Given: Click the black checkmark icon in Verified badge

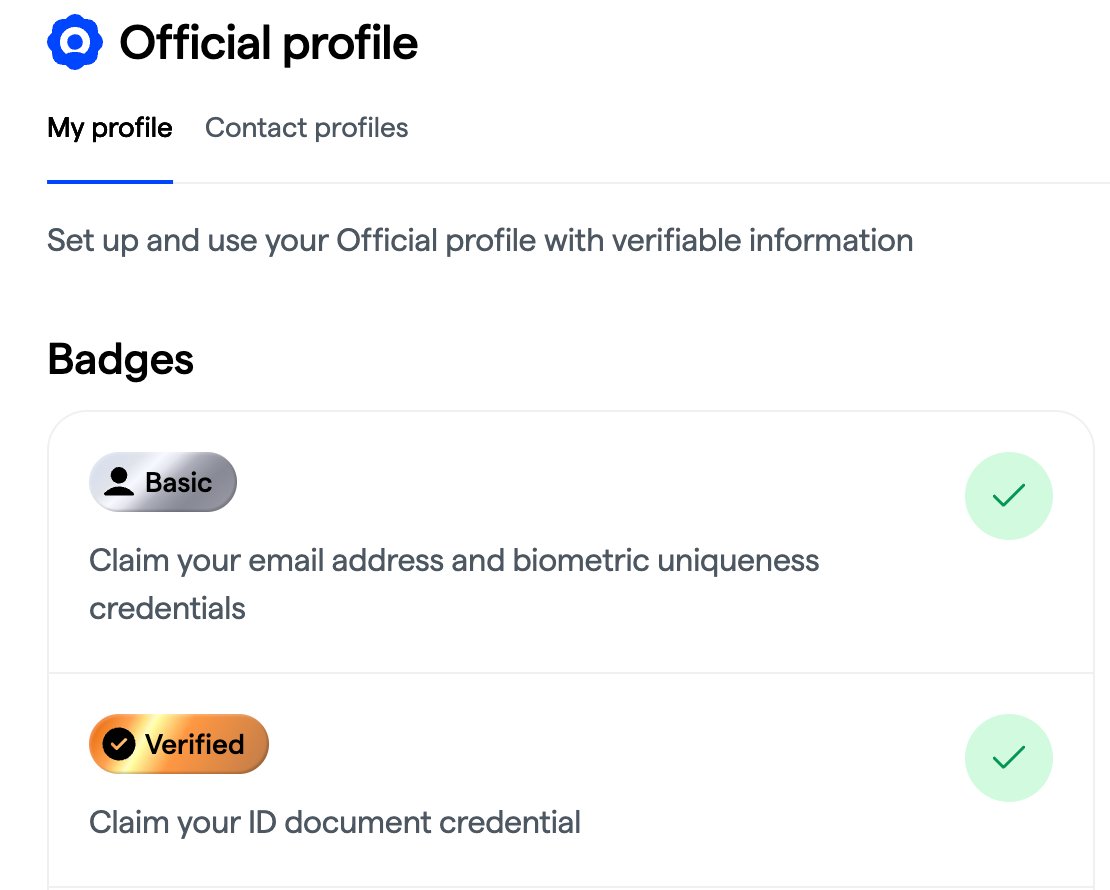Looking at the screenshot, I should point(120,744).
